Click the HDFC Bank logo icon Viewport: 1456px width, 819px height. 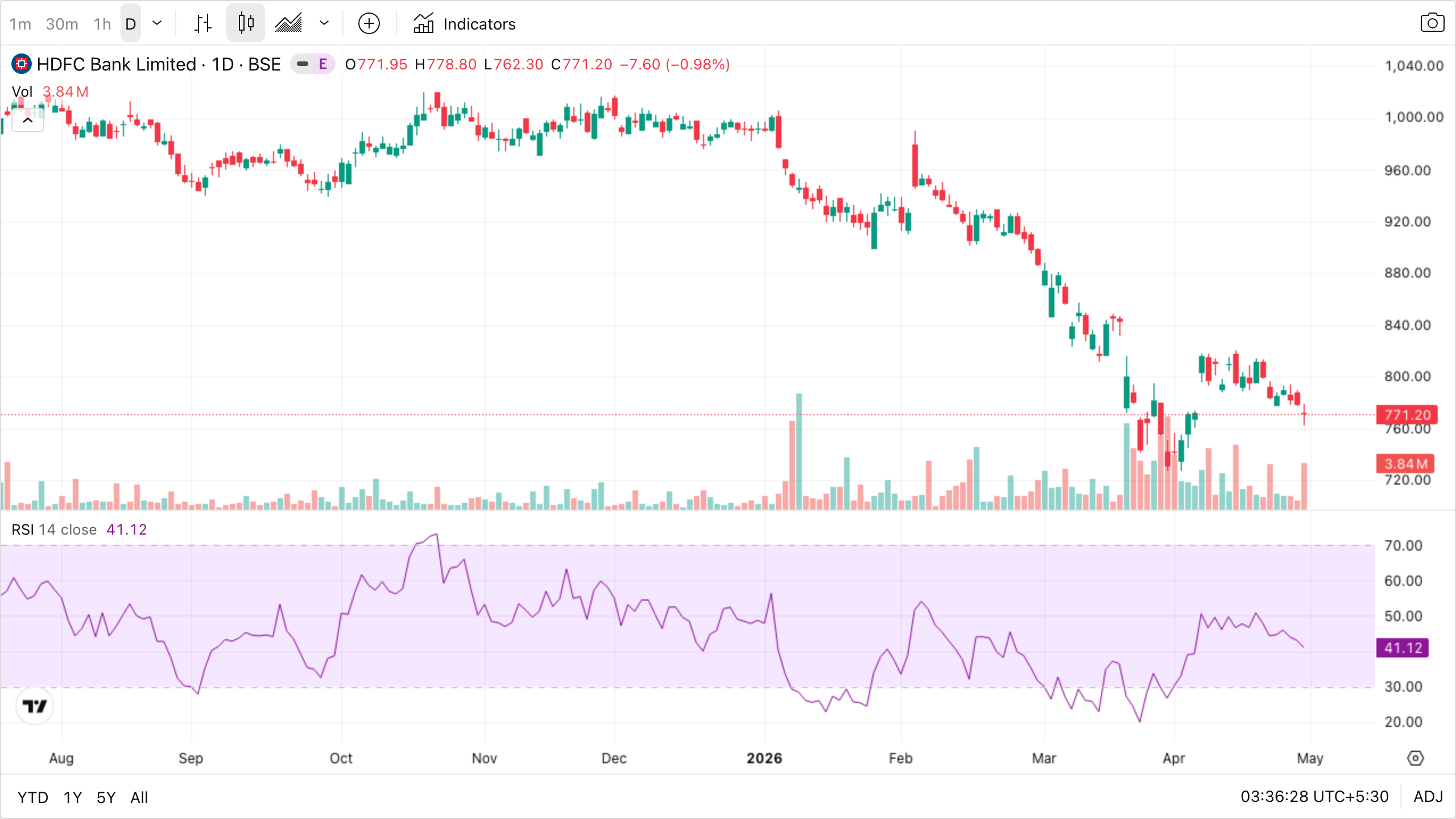pos(22,64)
